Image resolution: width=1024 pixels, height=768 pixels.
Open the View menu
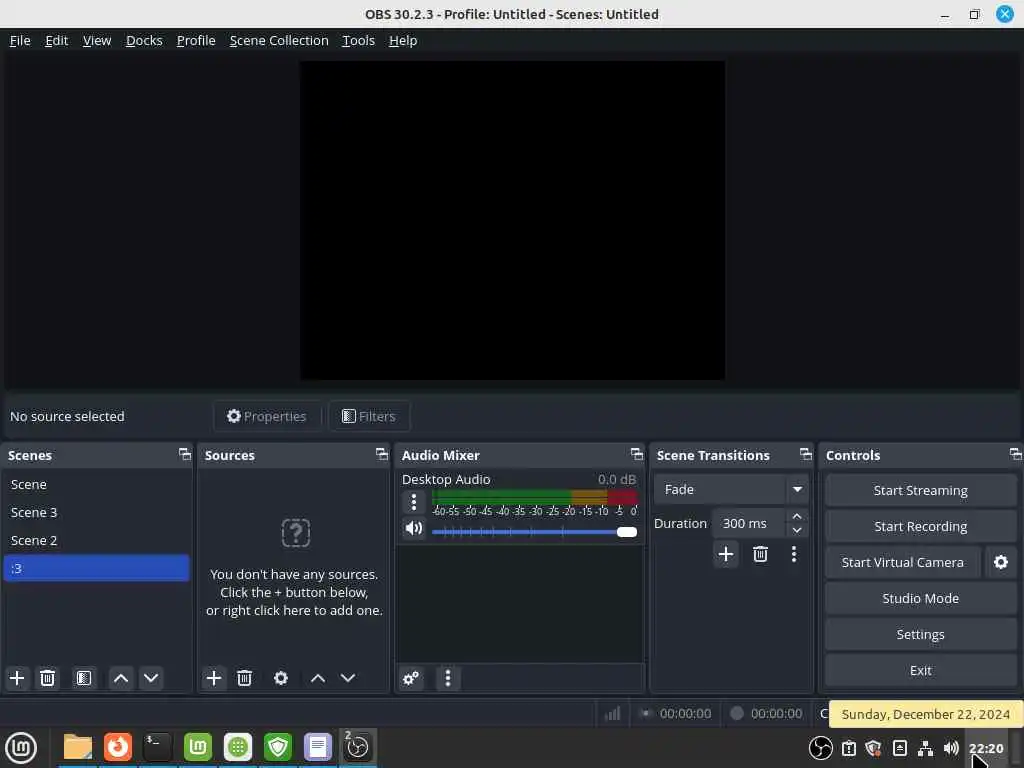point(97,40)
